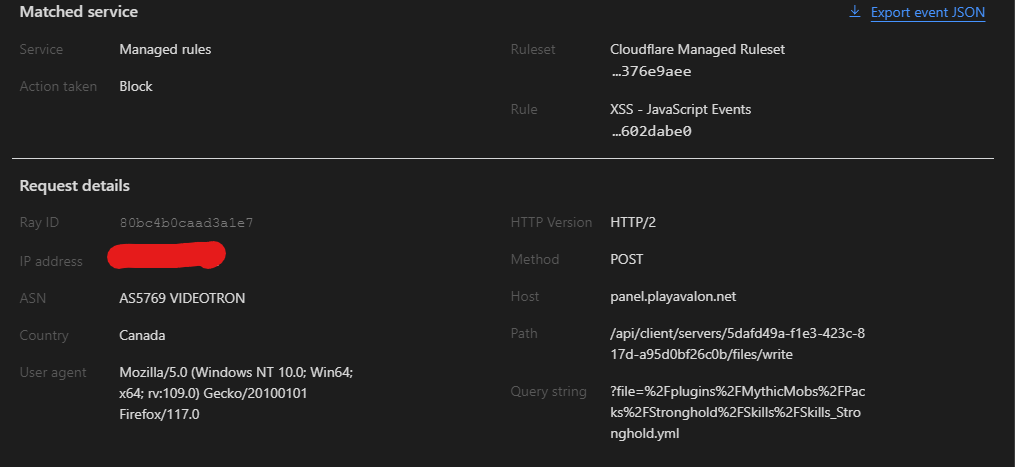This screenshot has height=467, width=1015.
Task: Click the Ray ID value 80bc4b0caad3a1e7
Action: pos(186,223)
